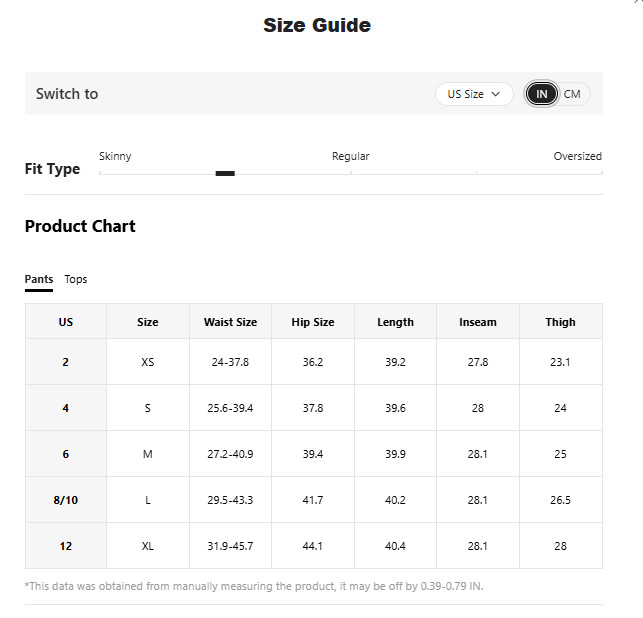Click the Product Chart heading
Viewport: 643px width, 618px height.
80,226
